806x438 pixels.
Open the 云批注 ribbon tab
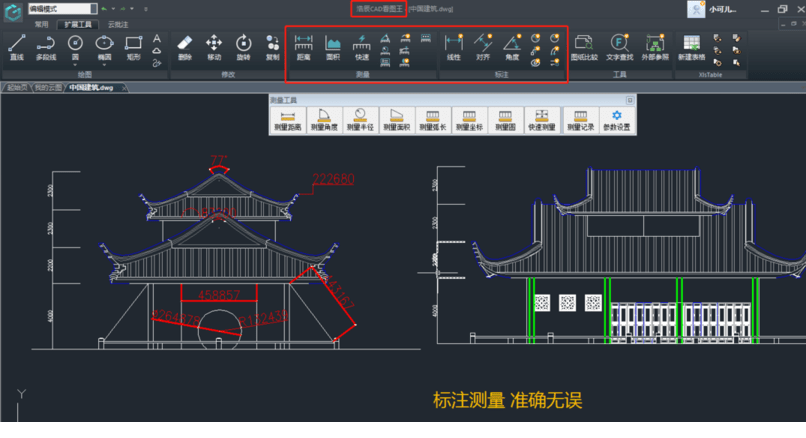(x=117, y=23)
